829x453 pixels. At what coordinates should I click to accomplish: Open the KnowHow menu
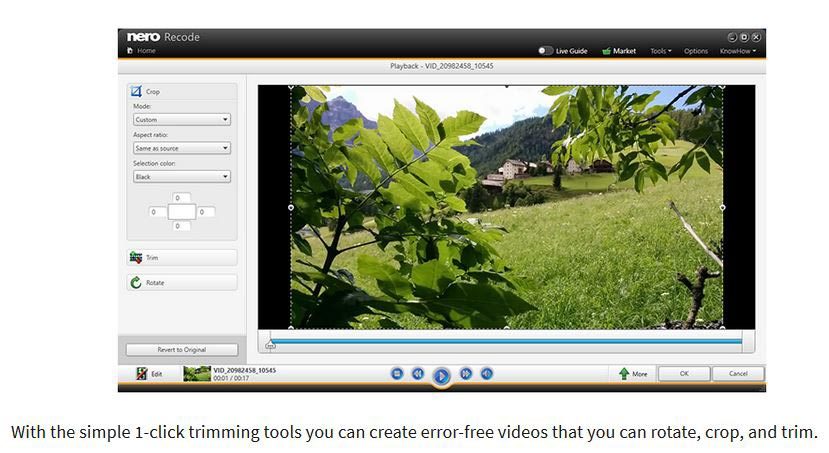tap(738, 51)
